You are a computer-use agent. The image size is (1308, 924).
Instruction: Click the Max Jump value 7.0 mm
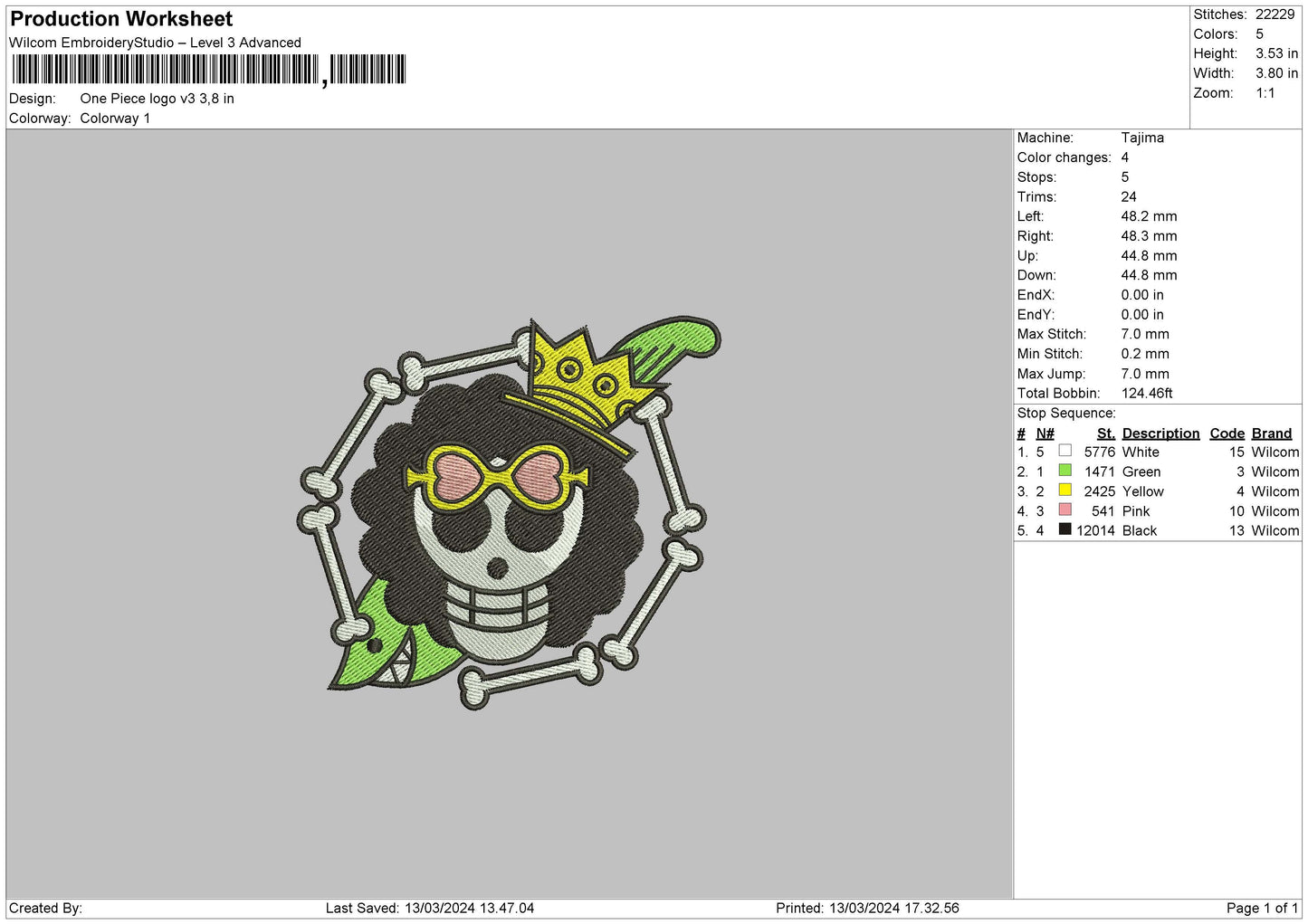pos(1145,374)
